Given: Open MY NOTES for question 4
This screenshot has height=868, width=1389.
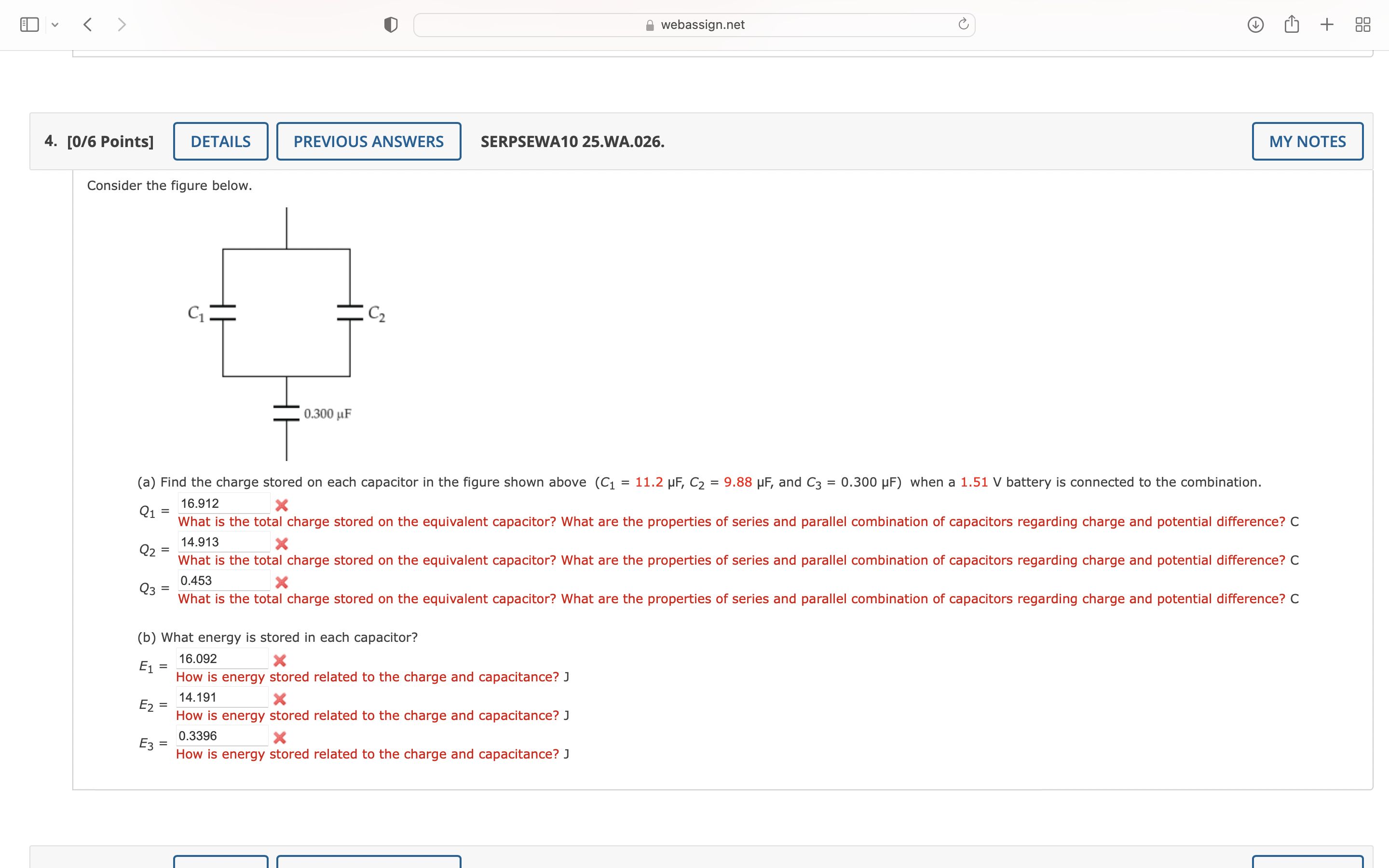Looking at the screenshot, I should pos(1307,141).
